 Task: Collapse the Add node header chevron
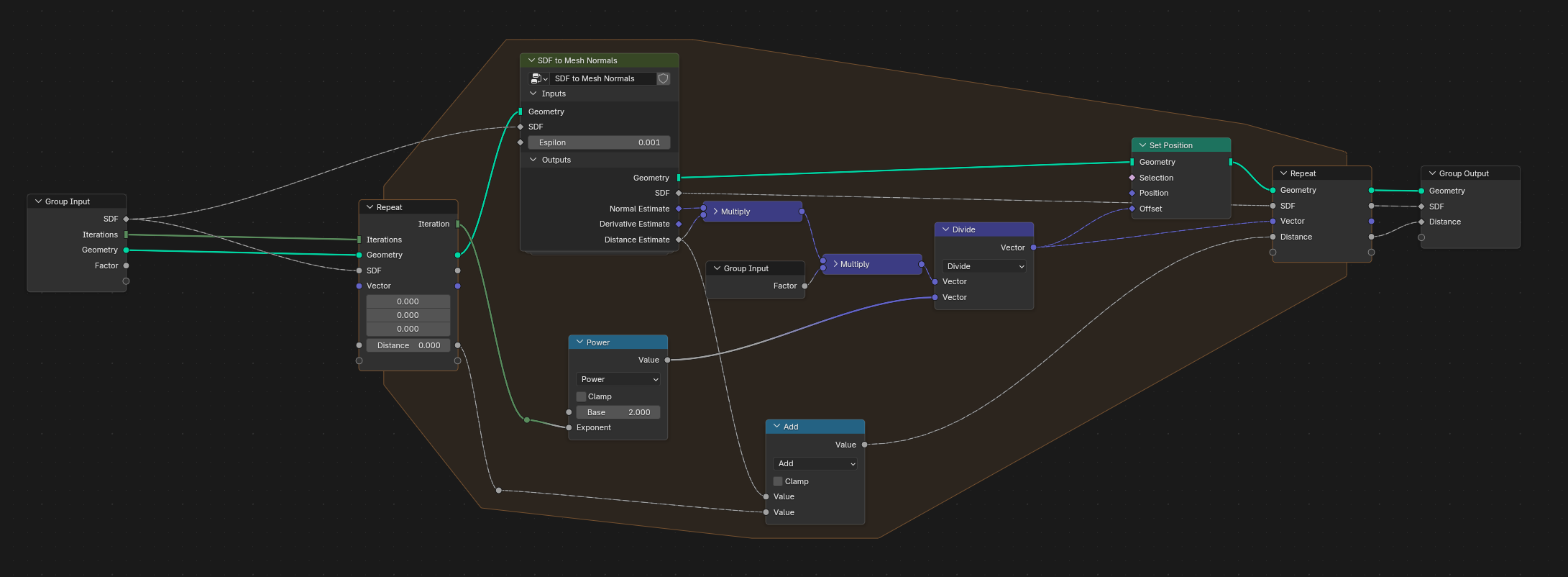tap(777, 427)
